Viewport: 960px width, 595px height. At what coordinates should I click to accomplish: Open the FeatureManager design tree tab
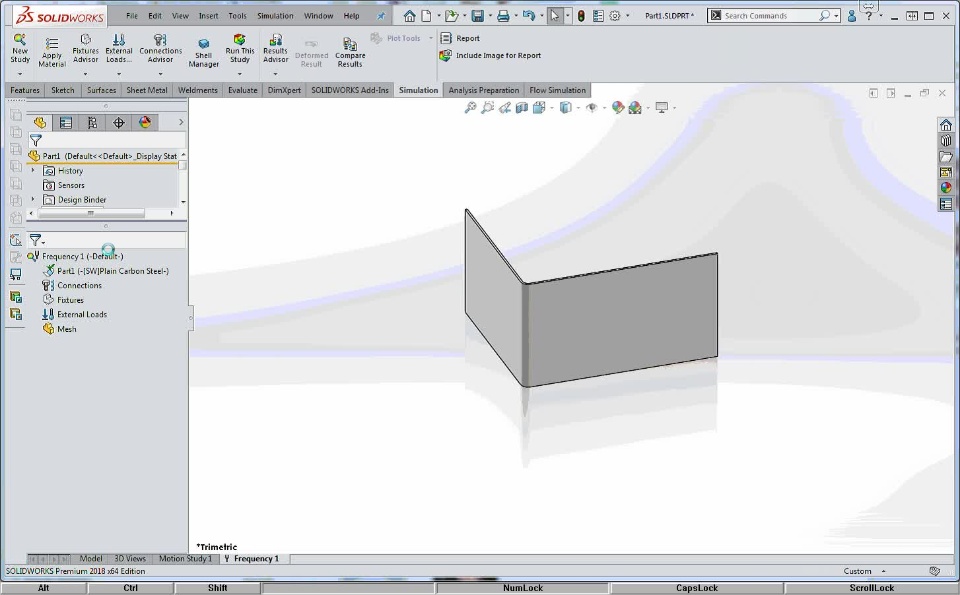point(40,122)
